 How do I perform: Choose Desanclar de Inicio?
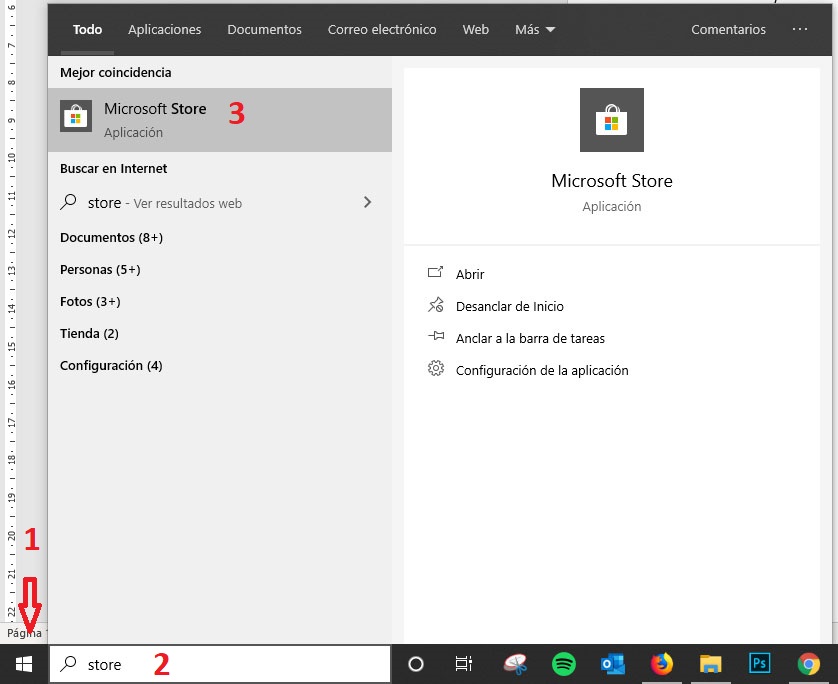(509, 306)
